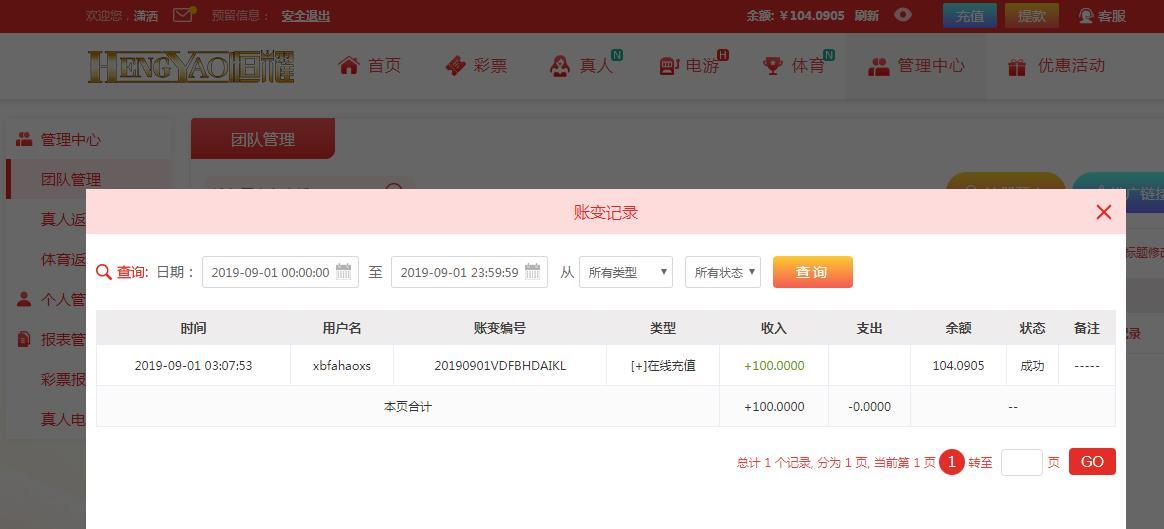Open the 彩票 lottery menu

[x=476, y=66]
